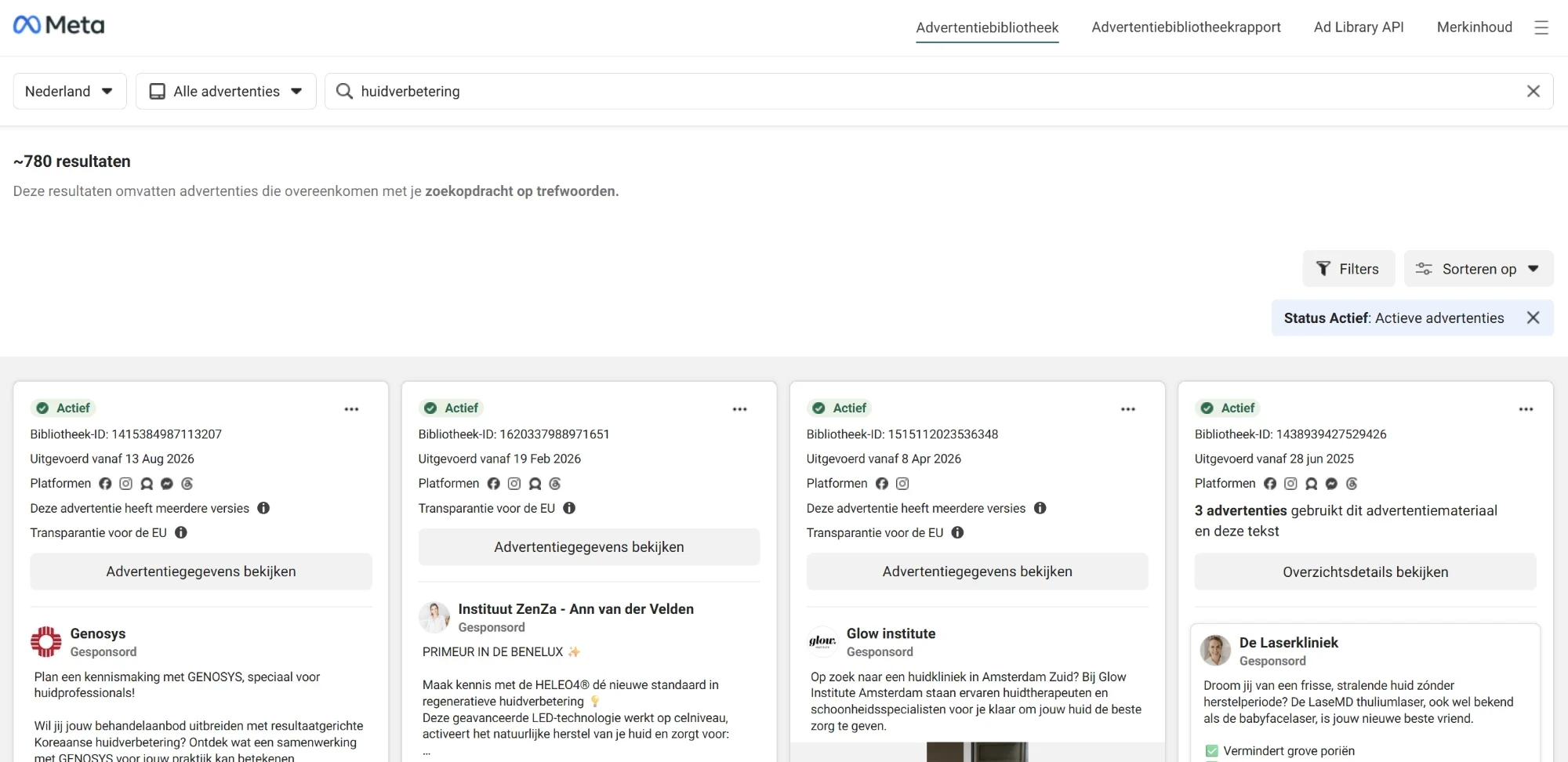Click Facebook platform icon on Genosys card
Screen dimensions: 1568x762
point(105,484)
